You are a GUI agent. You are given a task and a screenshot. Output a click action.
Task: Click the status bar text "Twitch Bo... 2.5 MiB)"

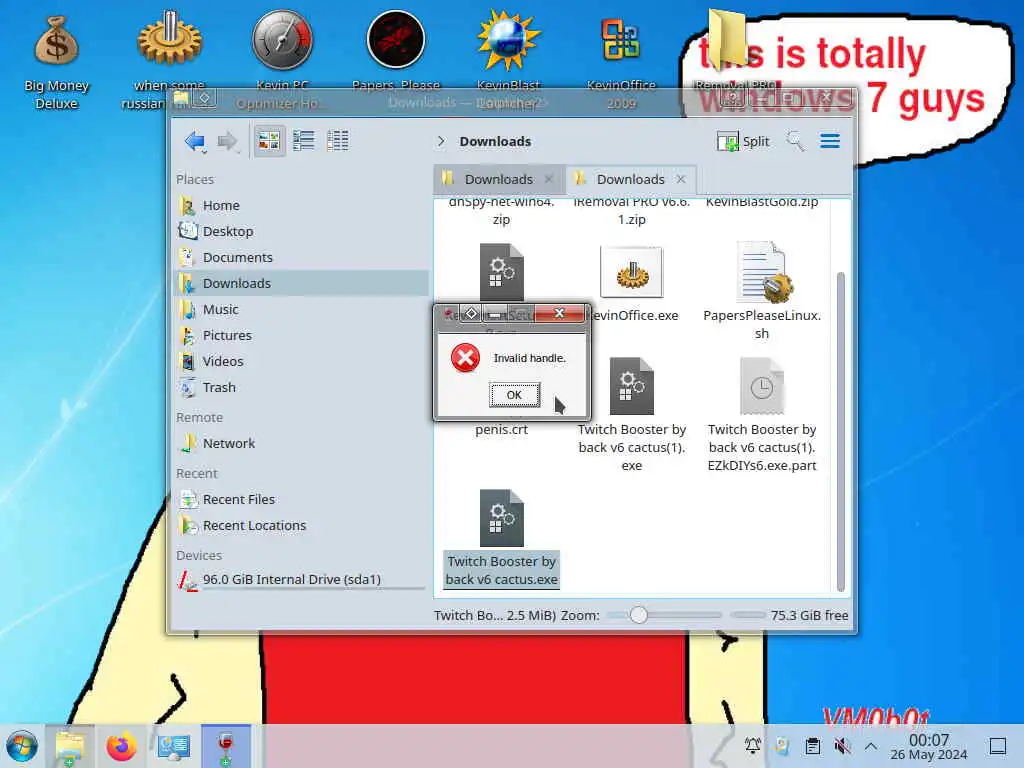[x=494, y=615]
